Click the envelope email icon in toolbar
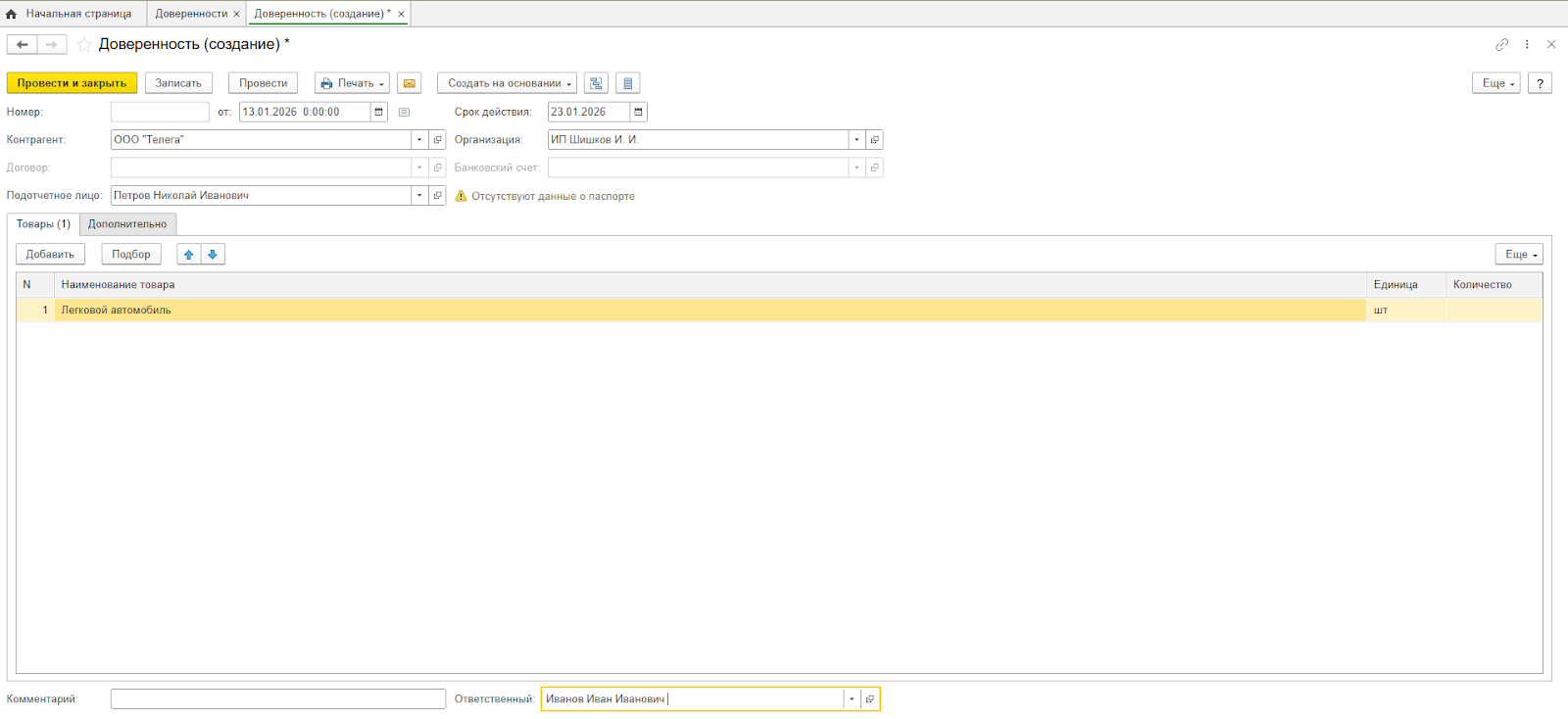Screen dimensions: 1568x719 click(x=410, y=83)
